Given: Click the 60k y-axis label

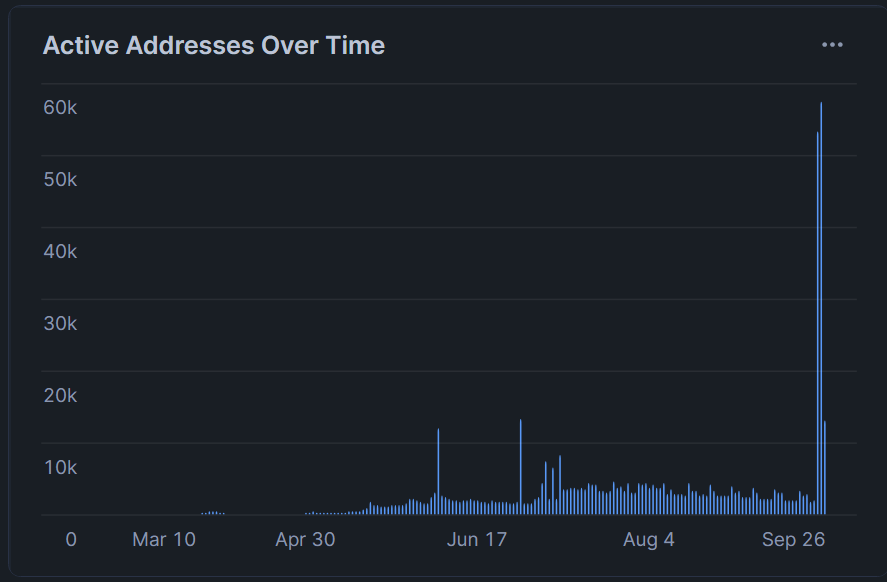Looking at the screenshot, I should tap(60, 107).
